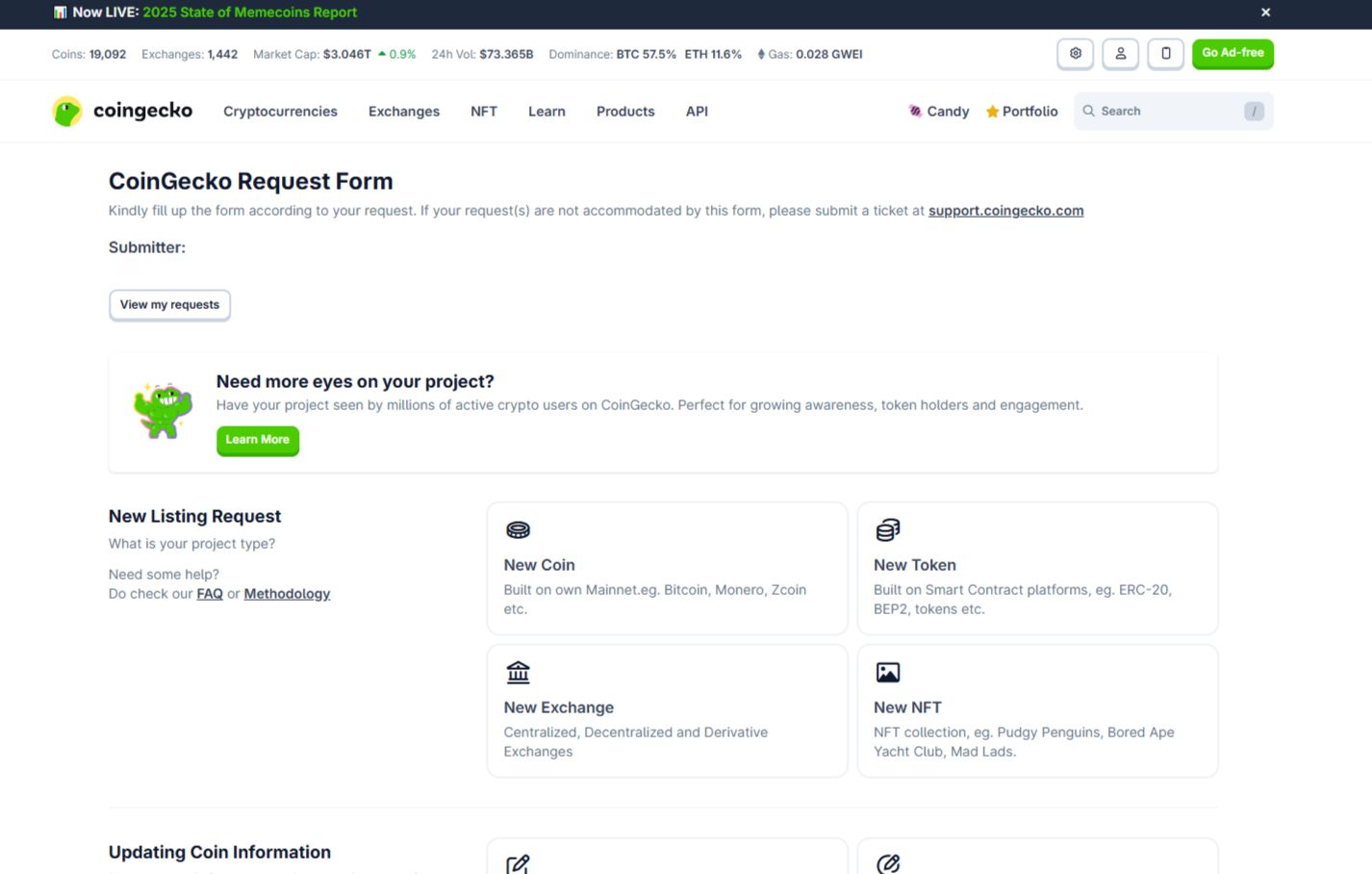The width and height of the screenshot is (1372, 874).
Task: Click the user account icon
Action: [1120, 54]
